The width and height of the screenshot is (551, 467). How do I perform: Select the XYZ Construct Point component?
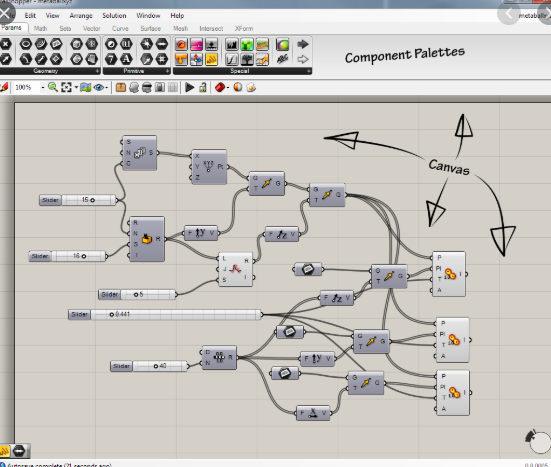coord(209,167)
